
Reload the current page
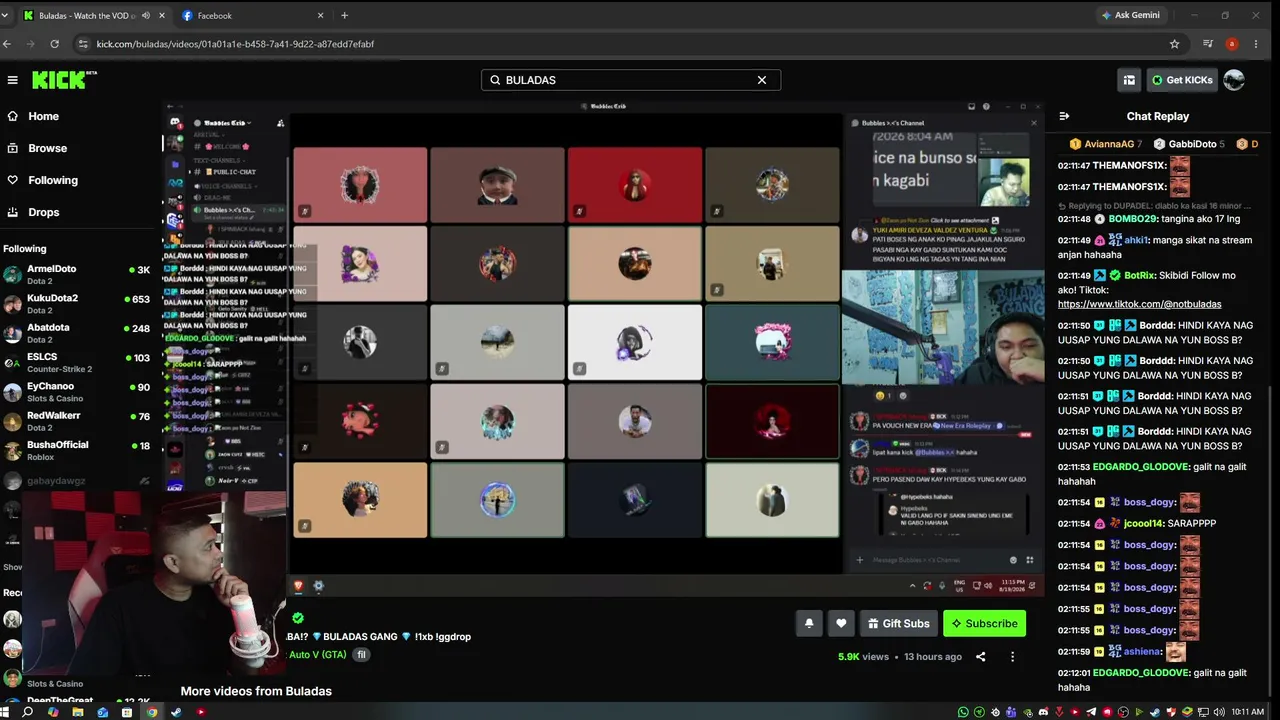(x=54, y=44)
